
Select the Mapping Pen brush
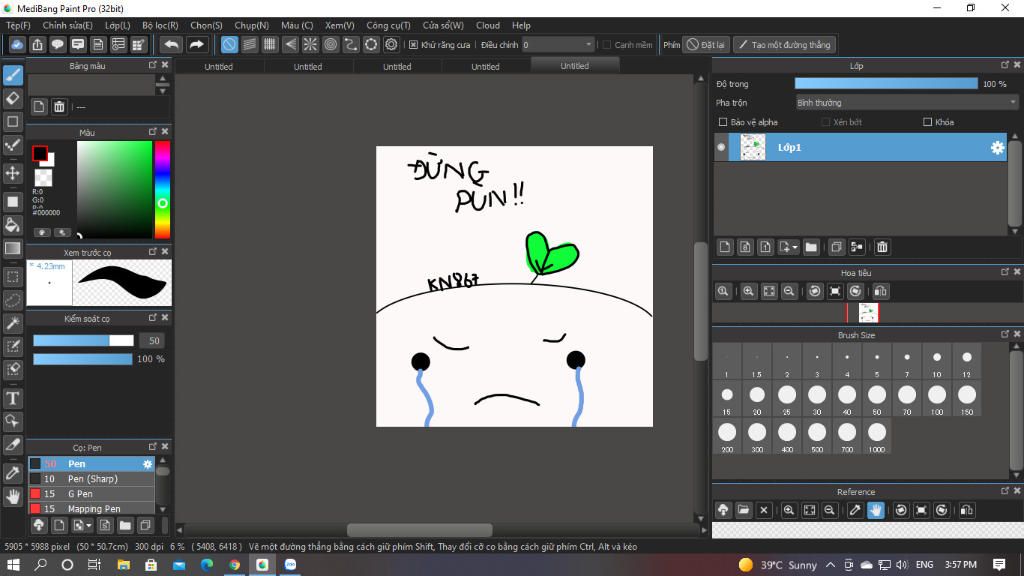tap(91, 509)
